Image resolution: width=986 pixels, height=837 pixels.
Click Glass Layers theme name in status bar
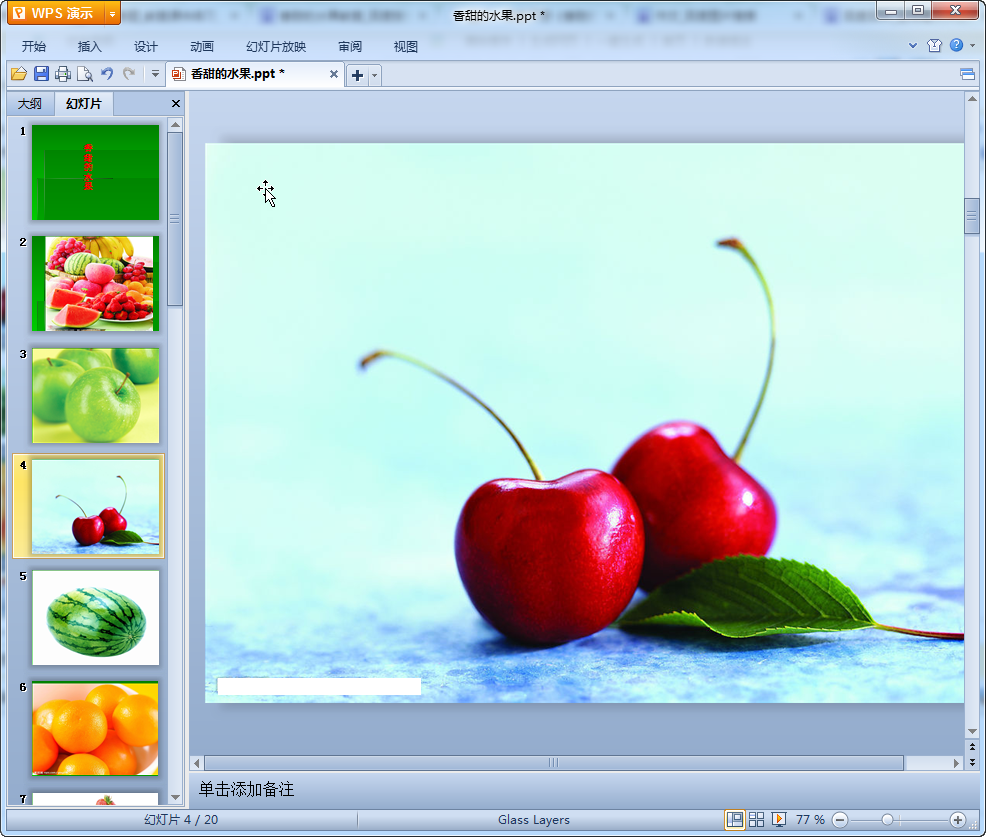coord(534,819)
